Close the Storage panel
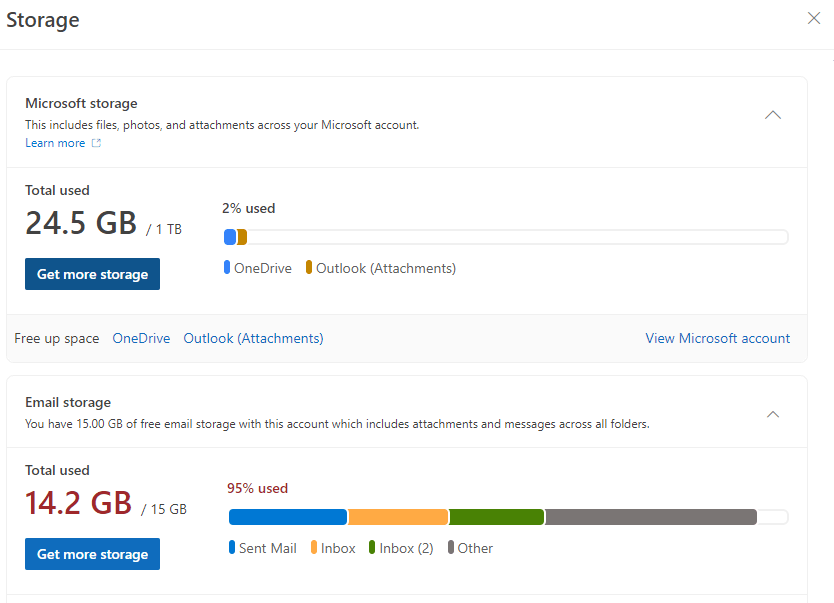Viewport: 834px width, 603px height. (x=814, y=18)
